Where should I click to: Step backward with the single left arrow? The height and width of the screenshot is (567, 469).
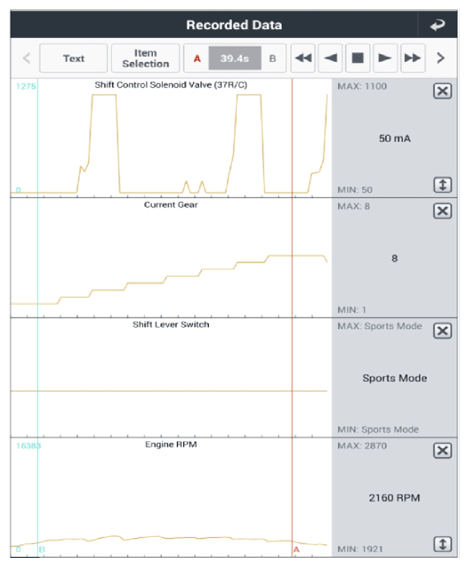click(331, 58)
